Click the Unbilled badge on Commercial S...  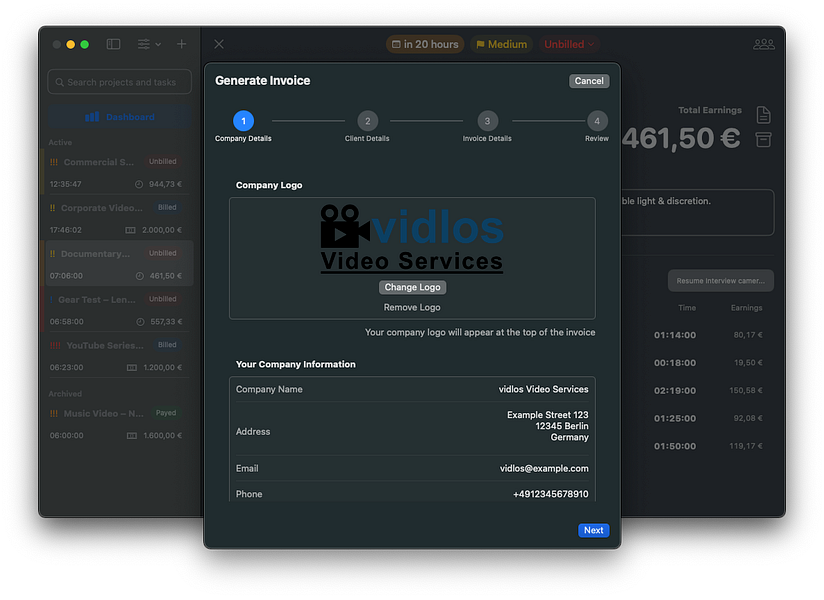click(162, 162)
